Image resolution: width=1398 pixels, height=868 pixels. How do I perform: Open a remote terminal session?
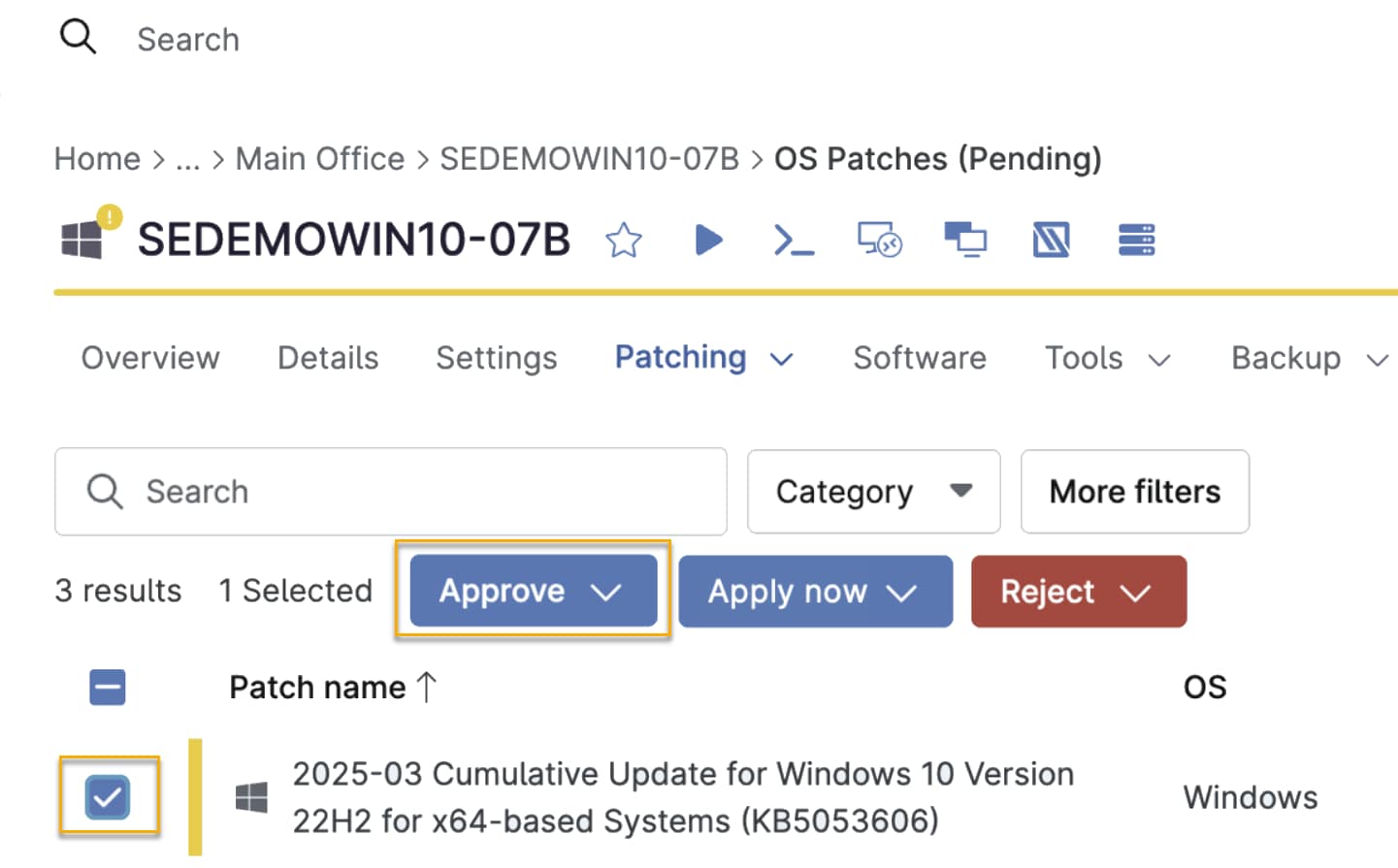point(795,240)
